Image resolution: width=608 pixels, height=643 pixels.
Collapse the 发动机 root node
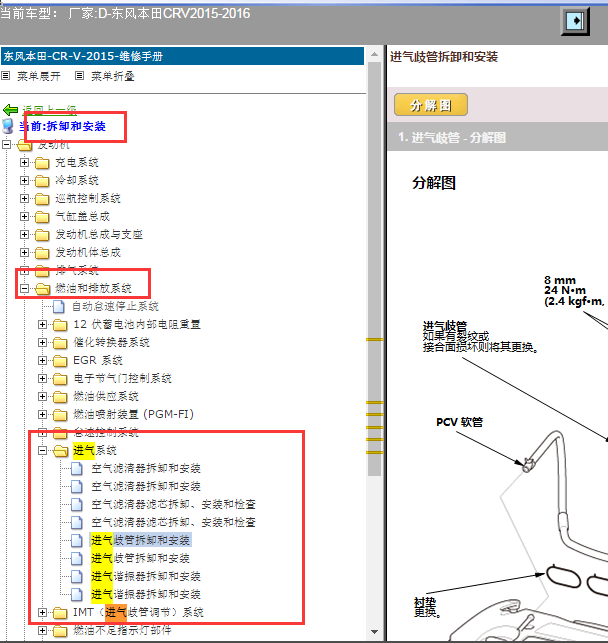pyautogui.click(x=6, y=144)
